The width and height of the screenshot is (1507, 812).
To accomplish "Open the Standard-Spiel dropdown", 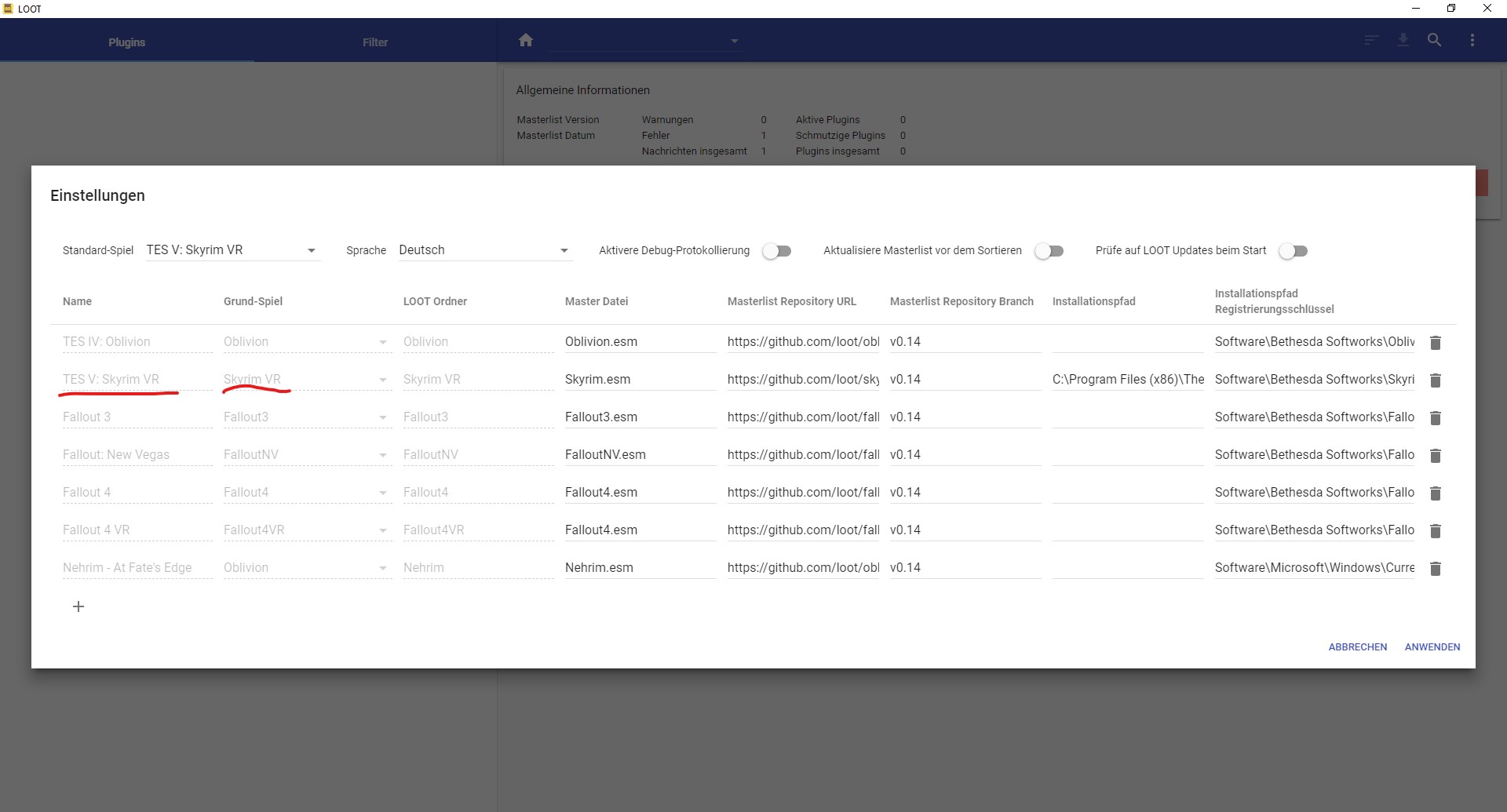I will (232, 250).
